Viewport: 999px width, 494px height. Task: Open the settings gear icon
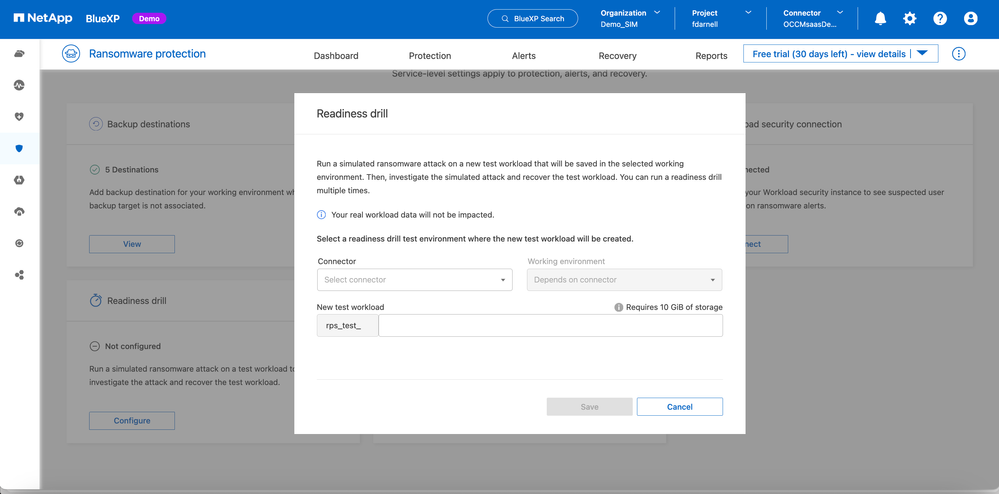point(909,19)
